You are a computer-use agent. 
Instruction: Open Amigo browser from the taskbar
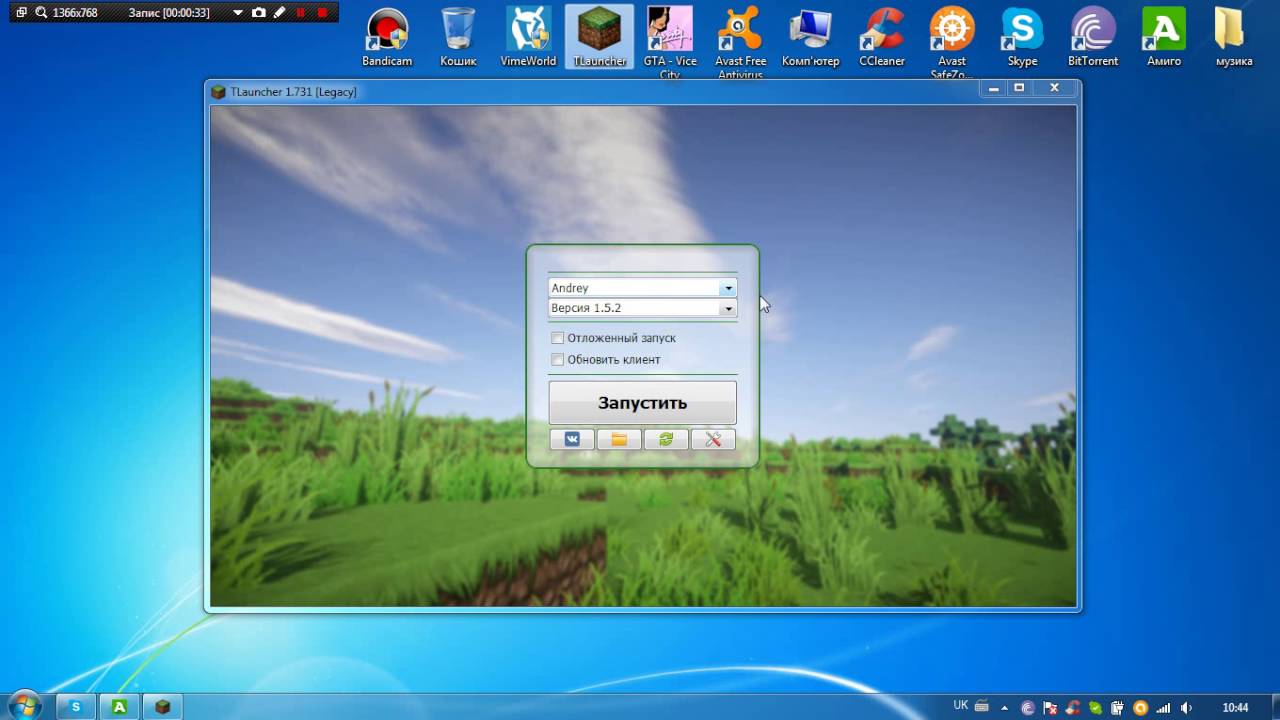pyautogui.click(x=119, y=707)
